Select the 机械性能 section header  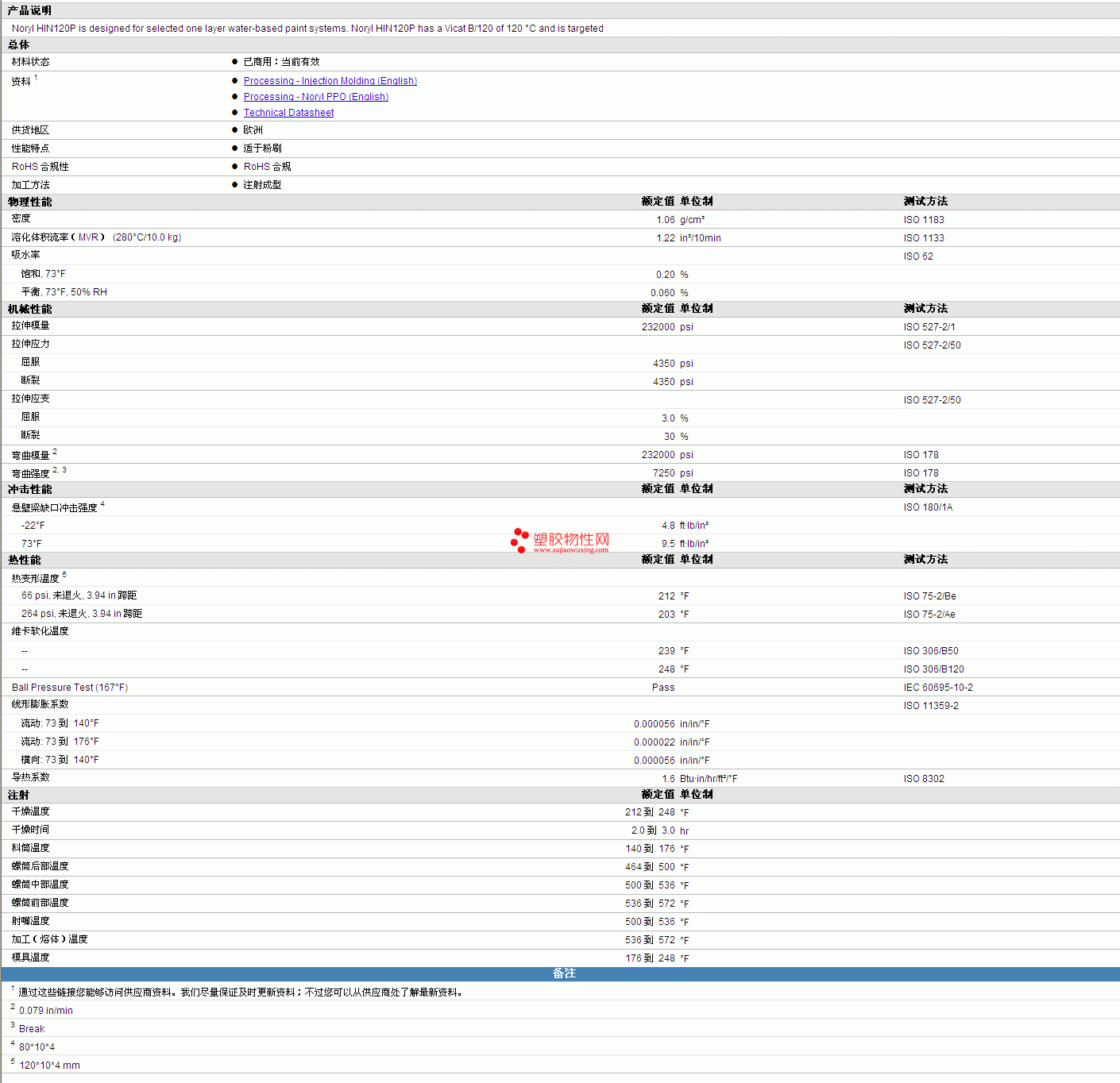click(x=29, y=309)
